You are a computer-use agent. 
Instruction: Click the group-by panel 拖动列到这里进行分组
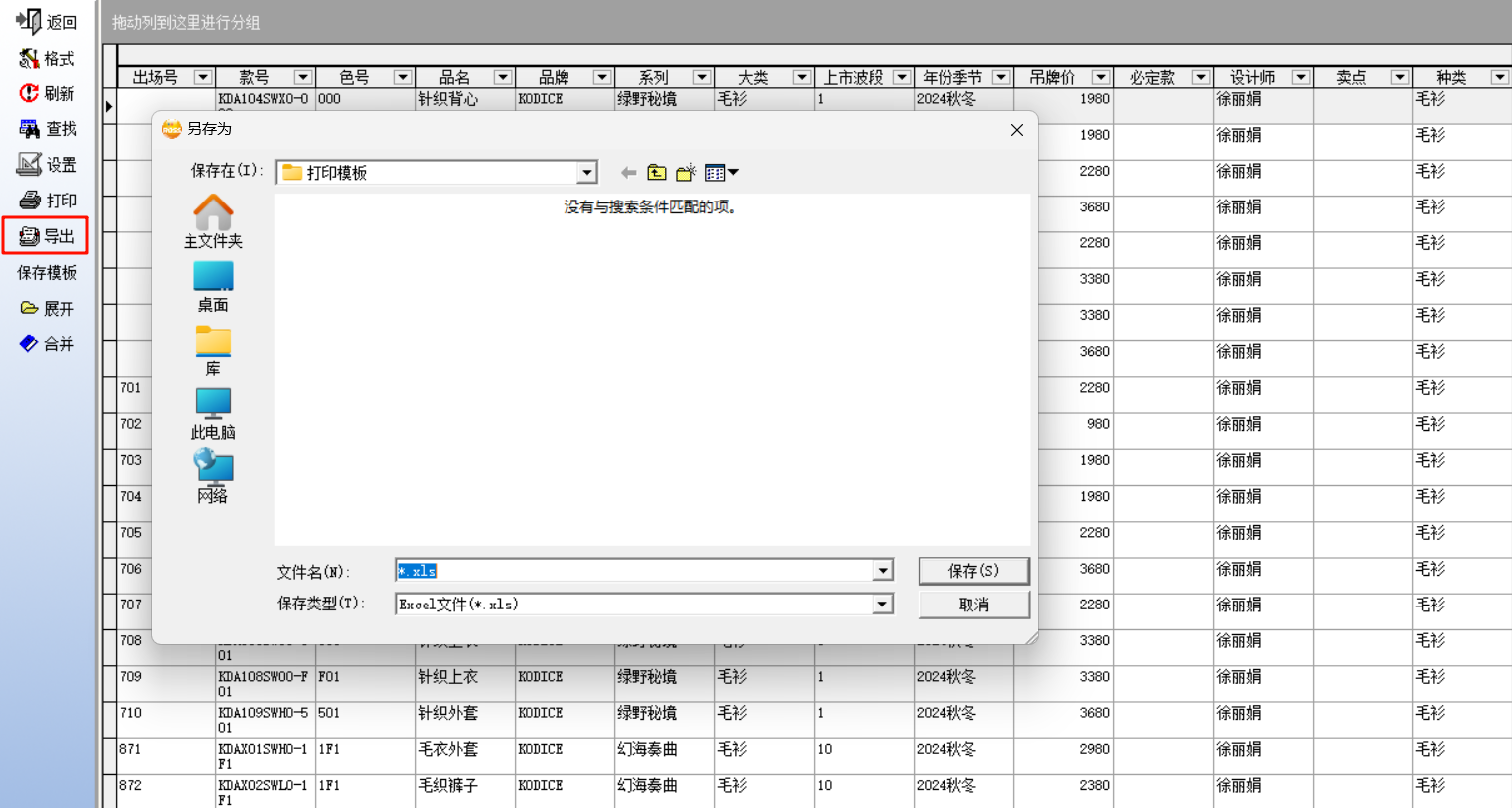[x=806, y=22]
